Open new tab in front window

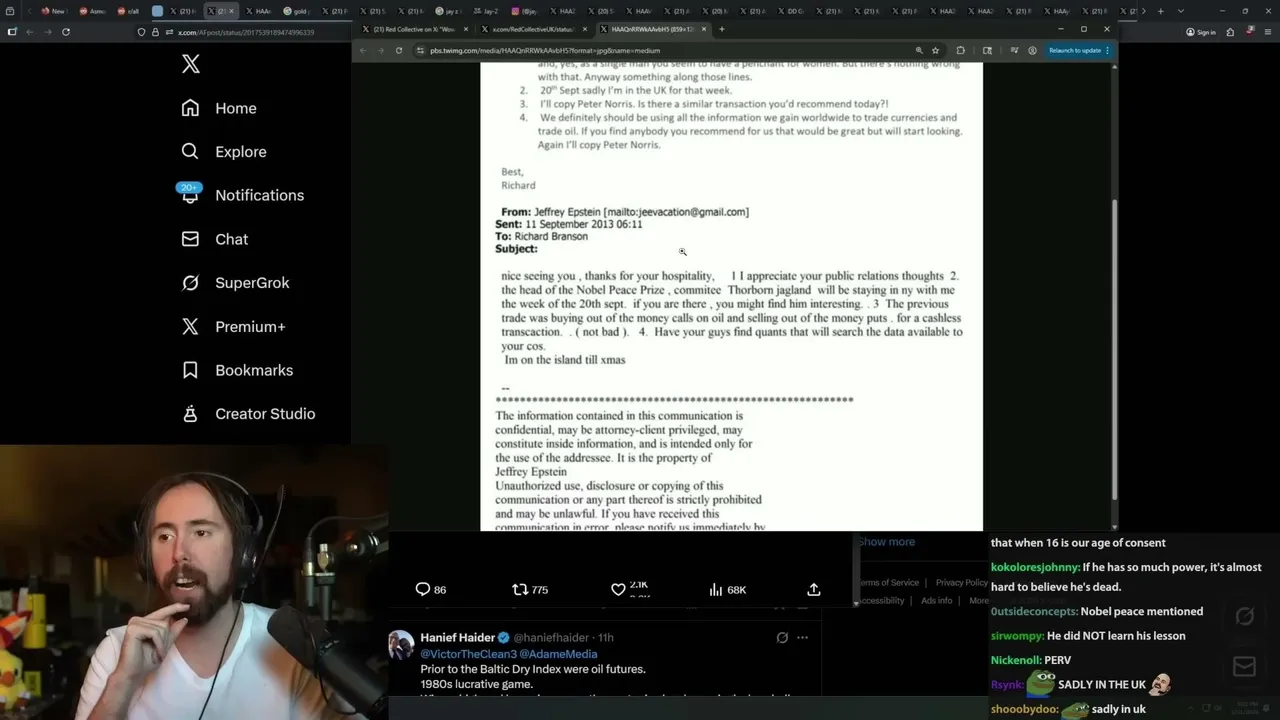click(722, 29)
